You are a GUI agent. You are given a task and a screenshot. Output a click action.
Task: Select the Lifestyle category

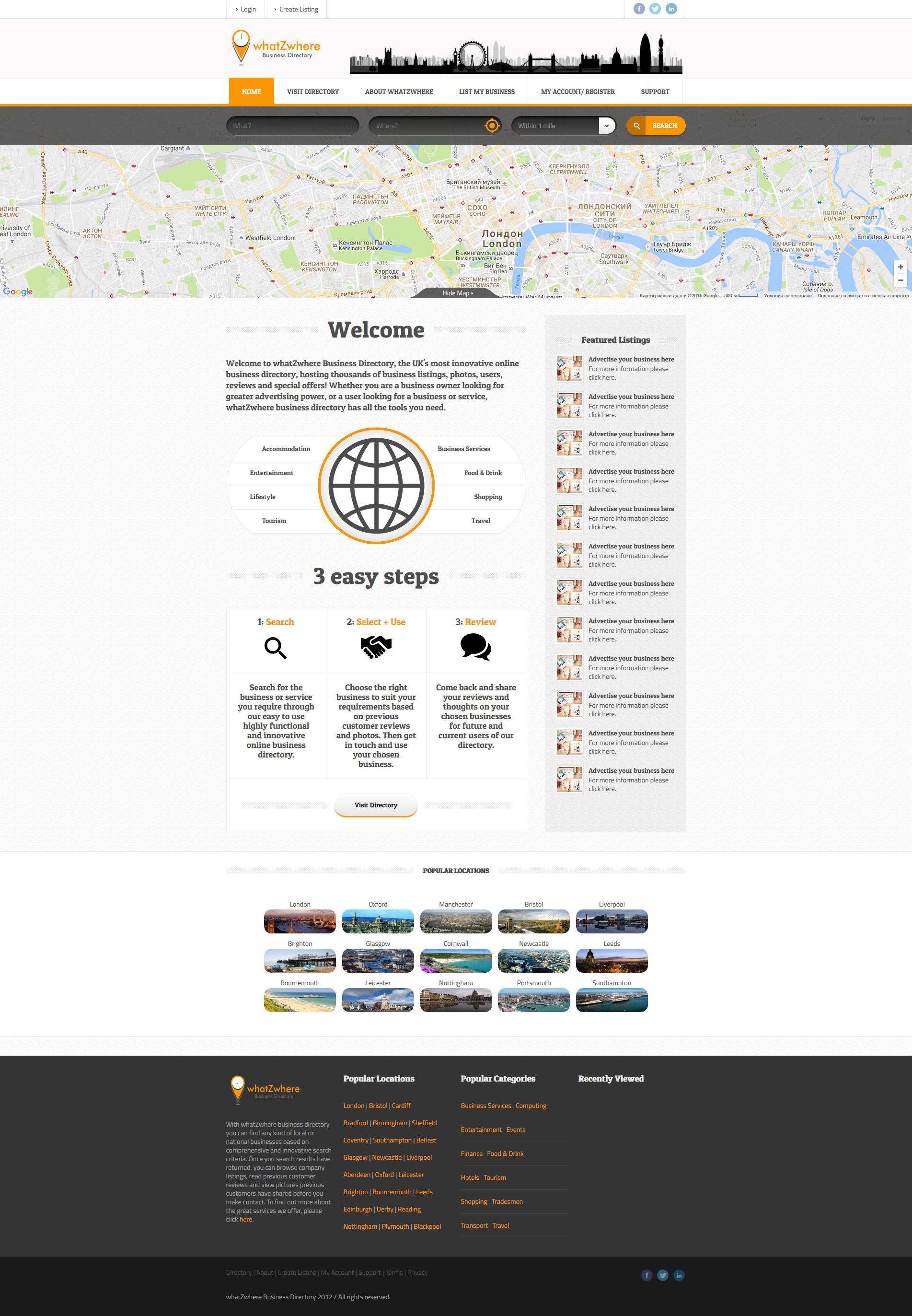point(262,497)
